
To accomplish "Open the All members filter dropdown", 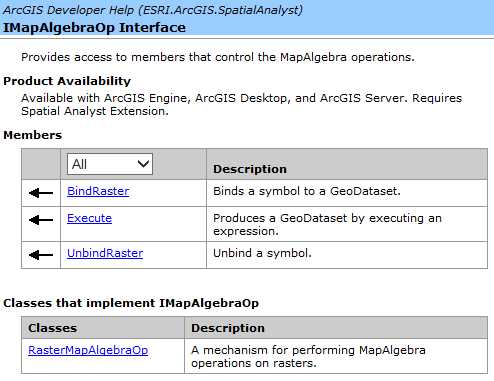I will point(110,164).
